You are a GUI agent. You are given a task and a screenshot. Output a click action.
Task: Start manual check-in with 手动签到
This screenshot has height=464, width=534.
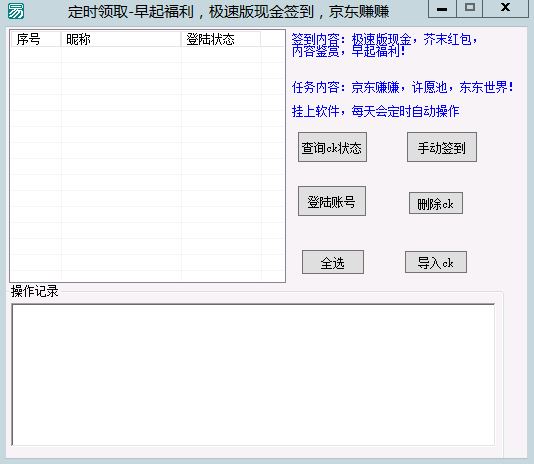442,147
